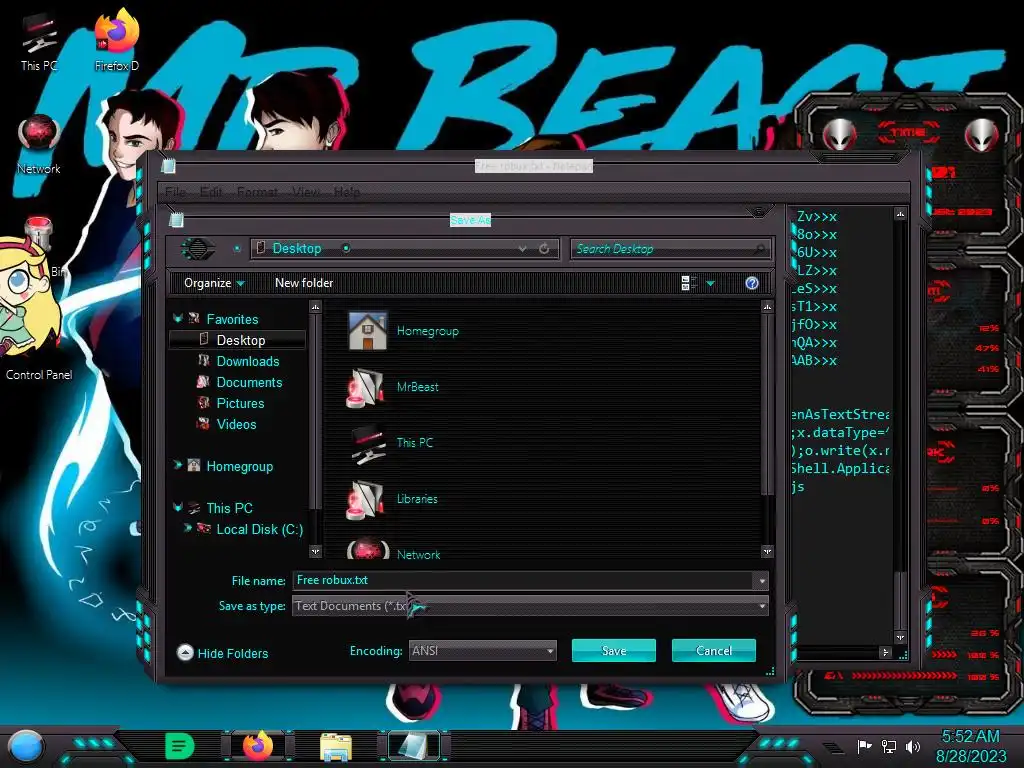Select Libraries in the file list
The height and width of the screenshot is (768, 1024).
(x=392, y=499)
